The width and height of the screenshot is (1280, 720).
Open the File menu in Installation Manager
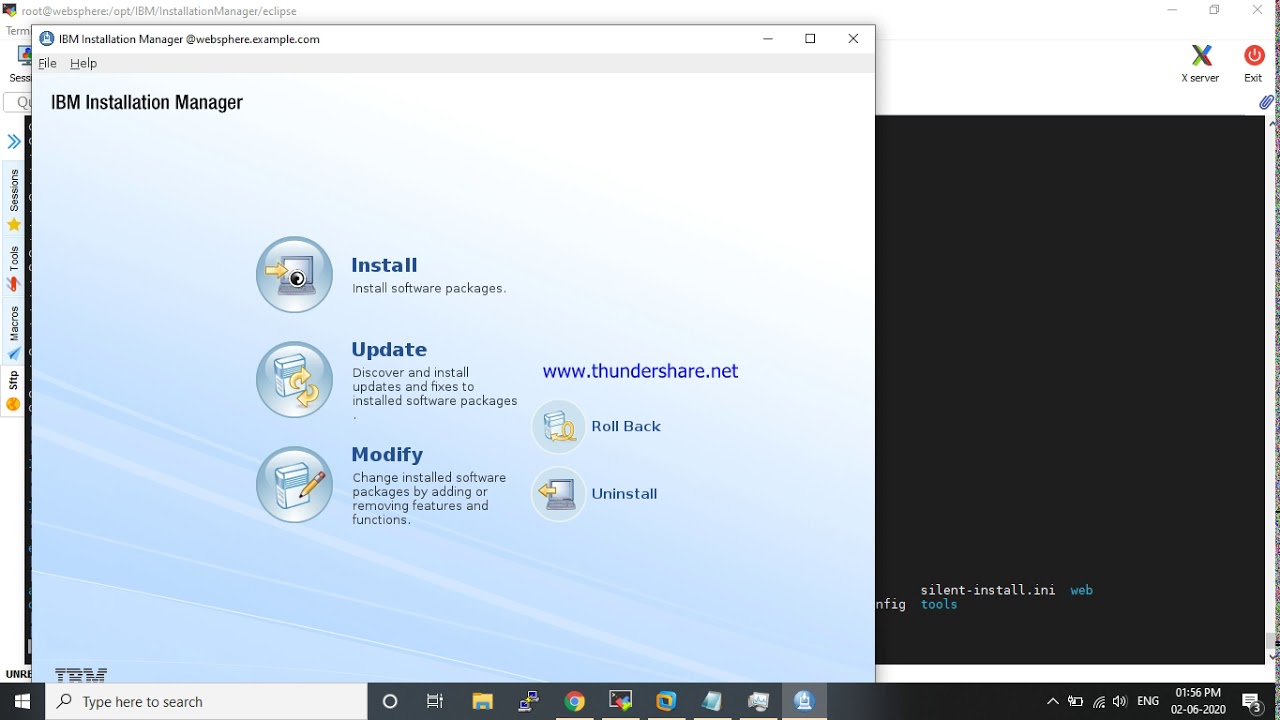point(47,63)
